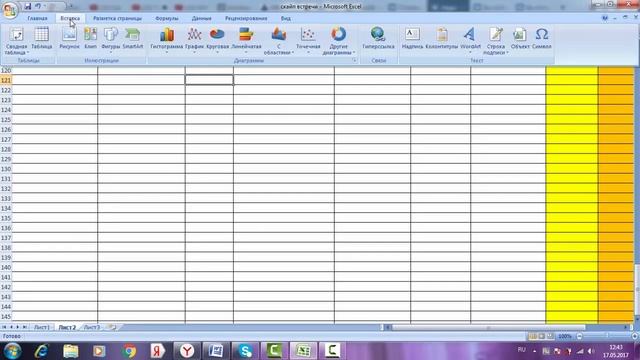Click the horizontal scrollbar track

(x=507, y=327)
